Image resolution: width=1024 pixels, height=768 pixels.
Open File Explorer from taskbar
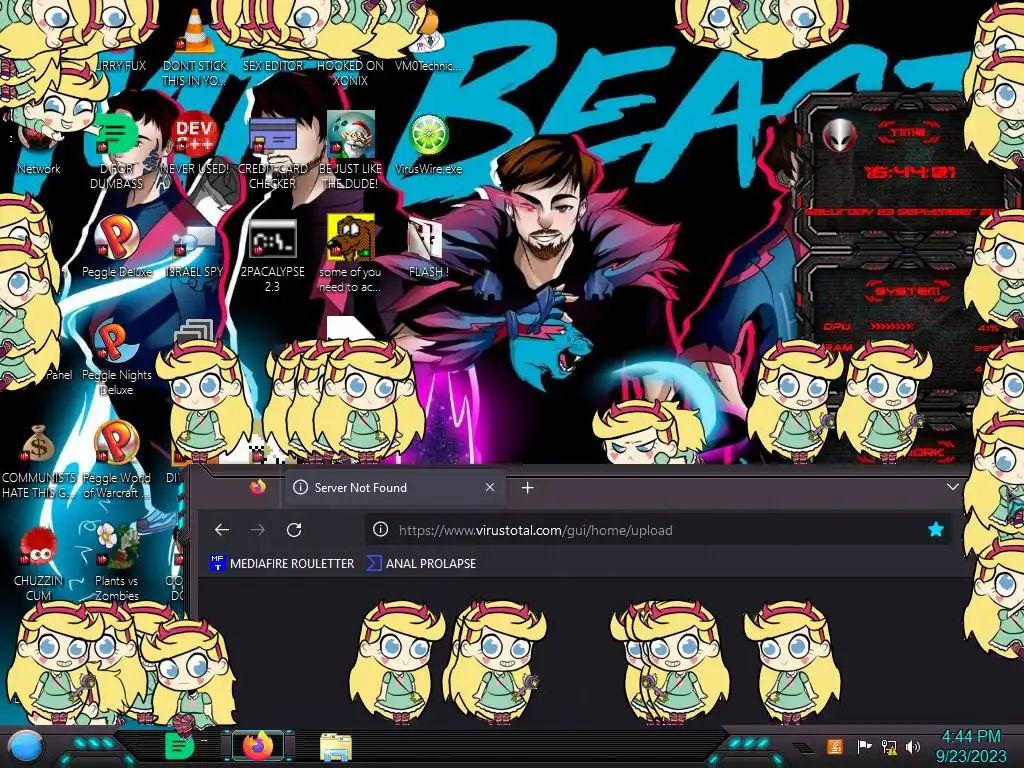(336, 747)
